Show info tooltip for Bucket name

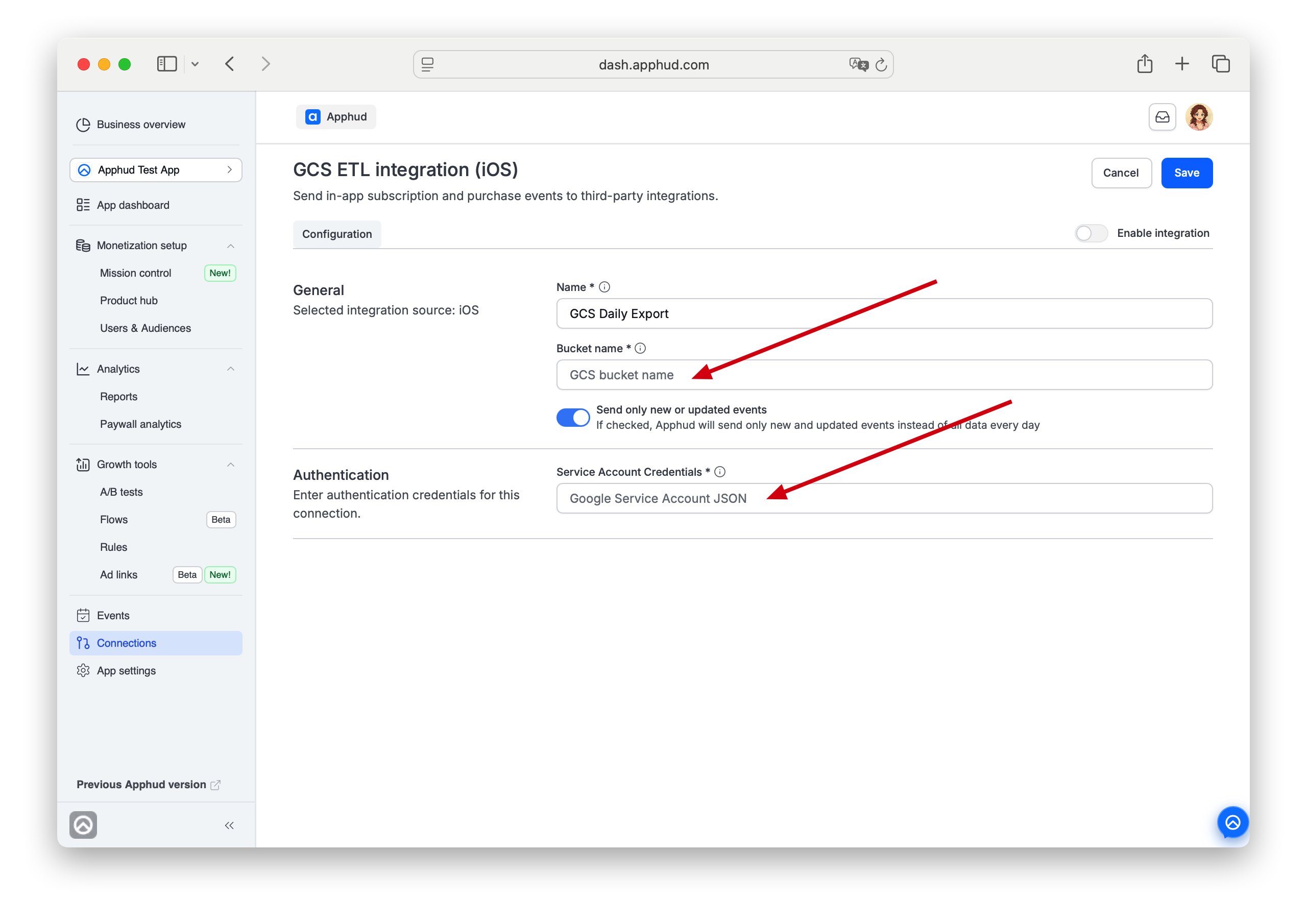coord(640,349)
